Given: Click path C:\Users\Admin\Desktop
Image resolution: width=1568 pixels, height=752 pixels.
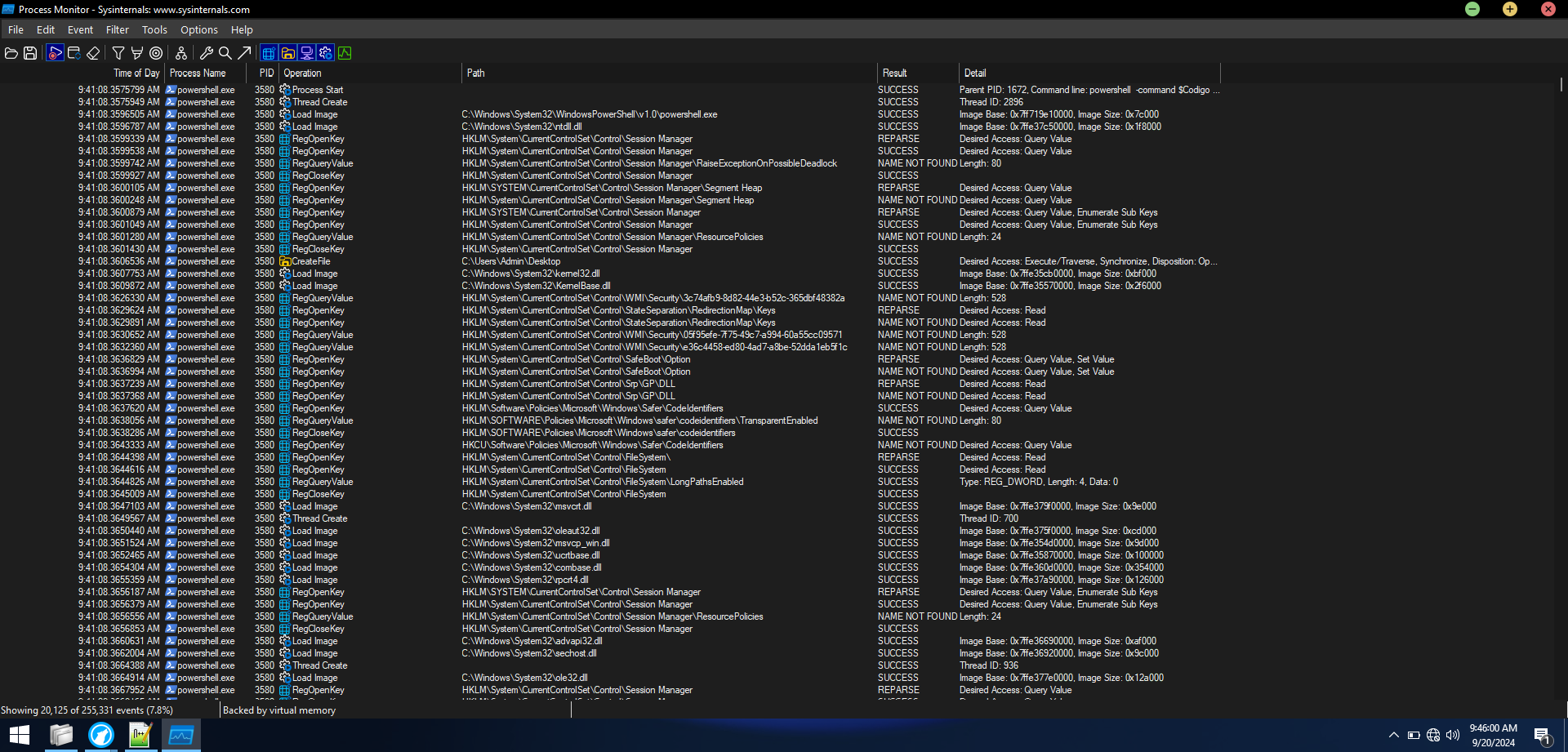Looking at the screenshot, I should point(511,261).
